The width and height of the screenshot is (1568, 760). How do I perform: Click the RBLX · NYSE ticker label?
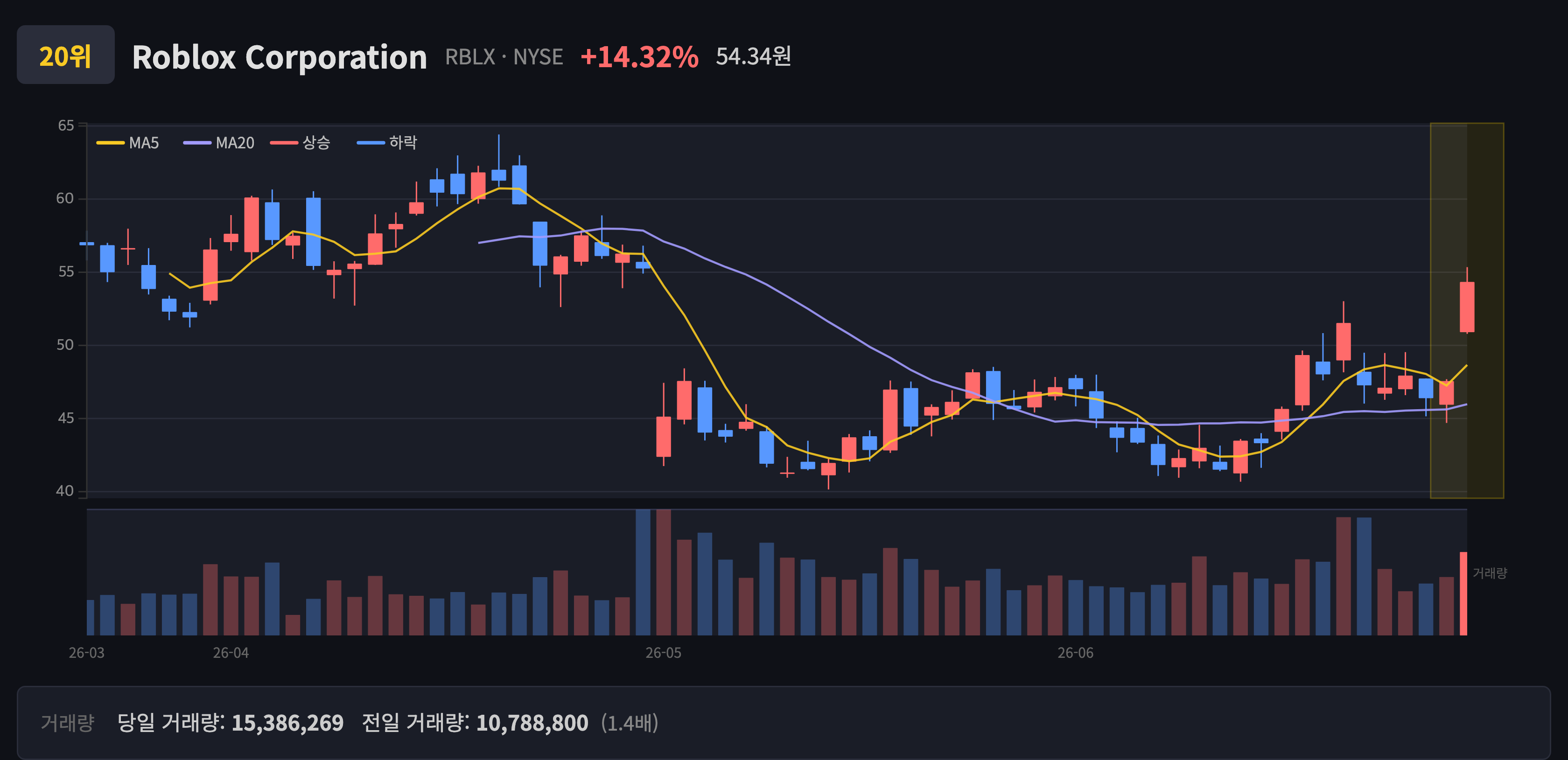pos(504,56)
